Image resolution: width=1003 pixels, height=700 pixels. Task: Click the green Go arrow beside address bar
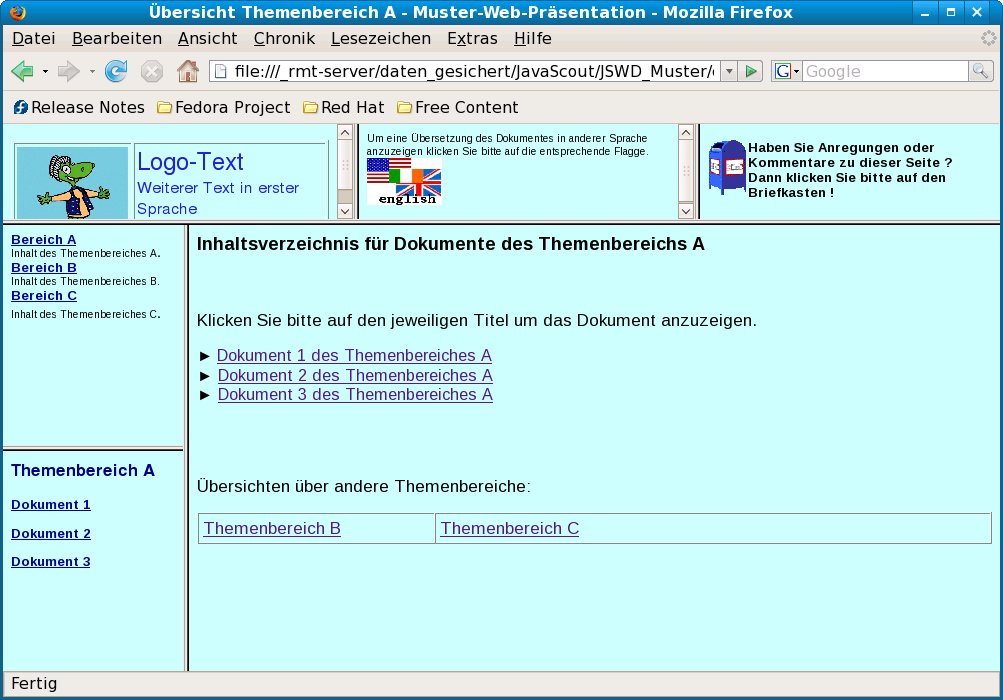(752, 72)
